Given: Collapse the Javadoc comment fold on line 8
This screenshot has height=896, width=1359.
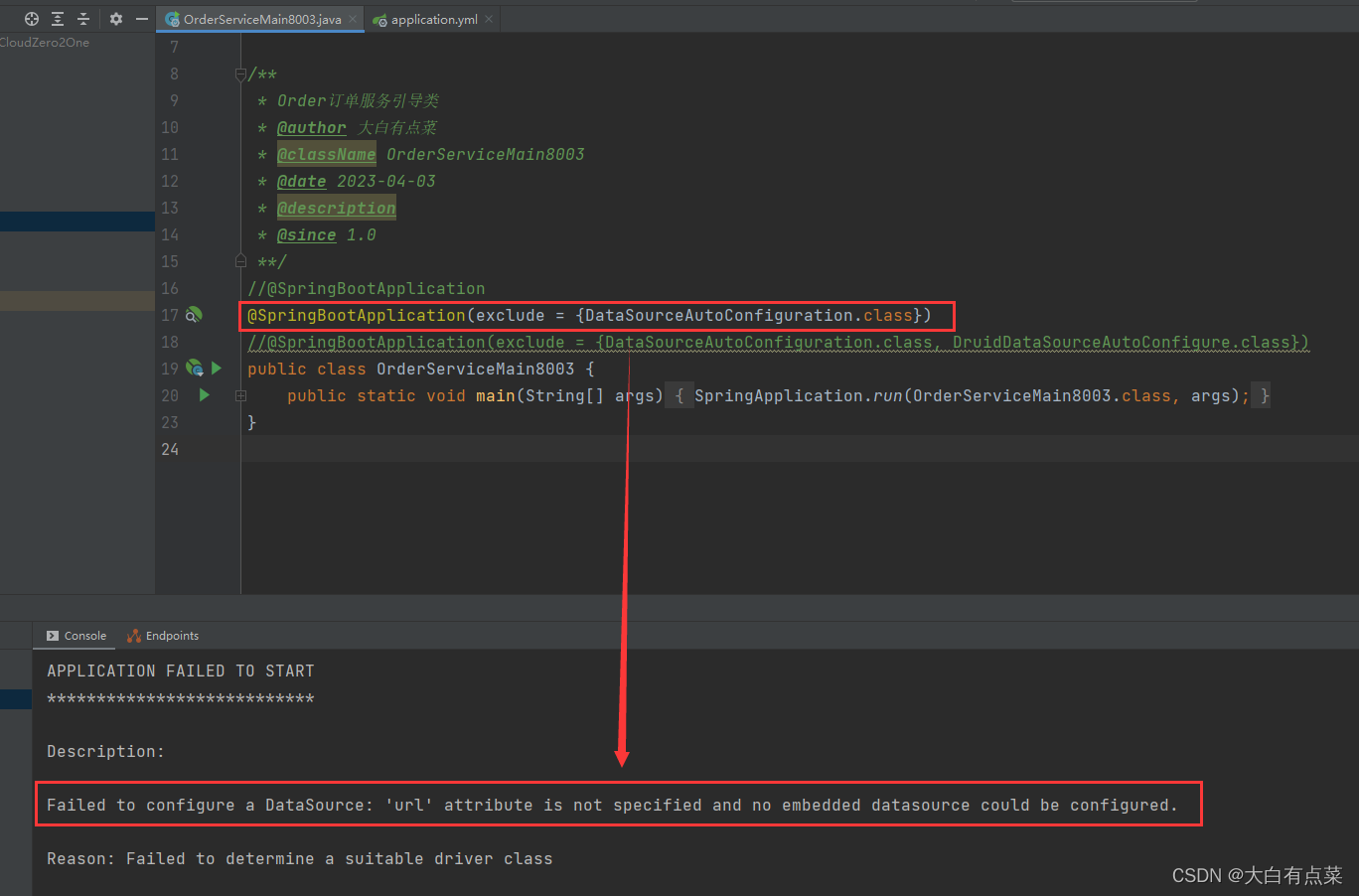Looking at the screenshot, I should pos(240,75).
